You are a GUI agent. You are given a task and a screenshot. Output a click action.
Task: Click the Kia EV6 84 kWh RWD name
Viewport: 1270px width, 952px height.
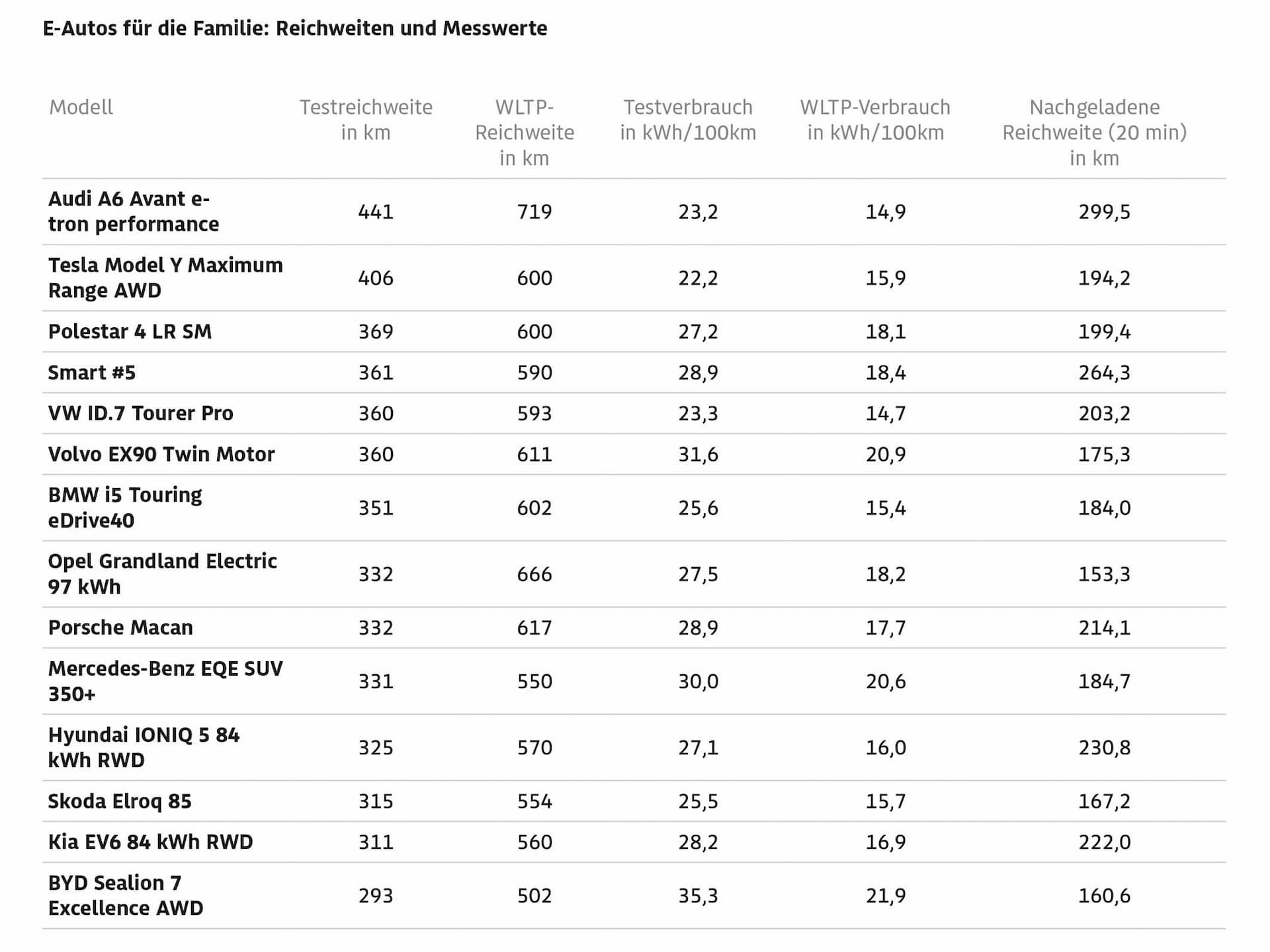(x=151, y=842)
